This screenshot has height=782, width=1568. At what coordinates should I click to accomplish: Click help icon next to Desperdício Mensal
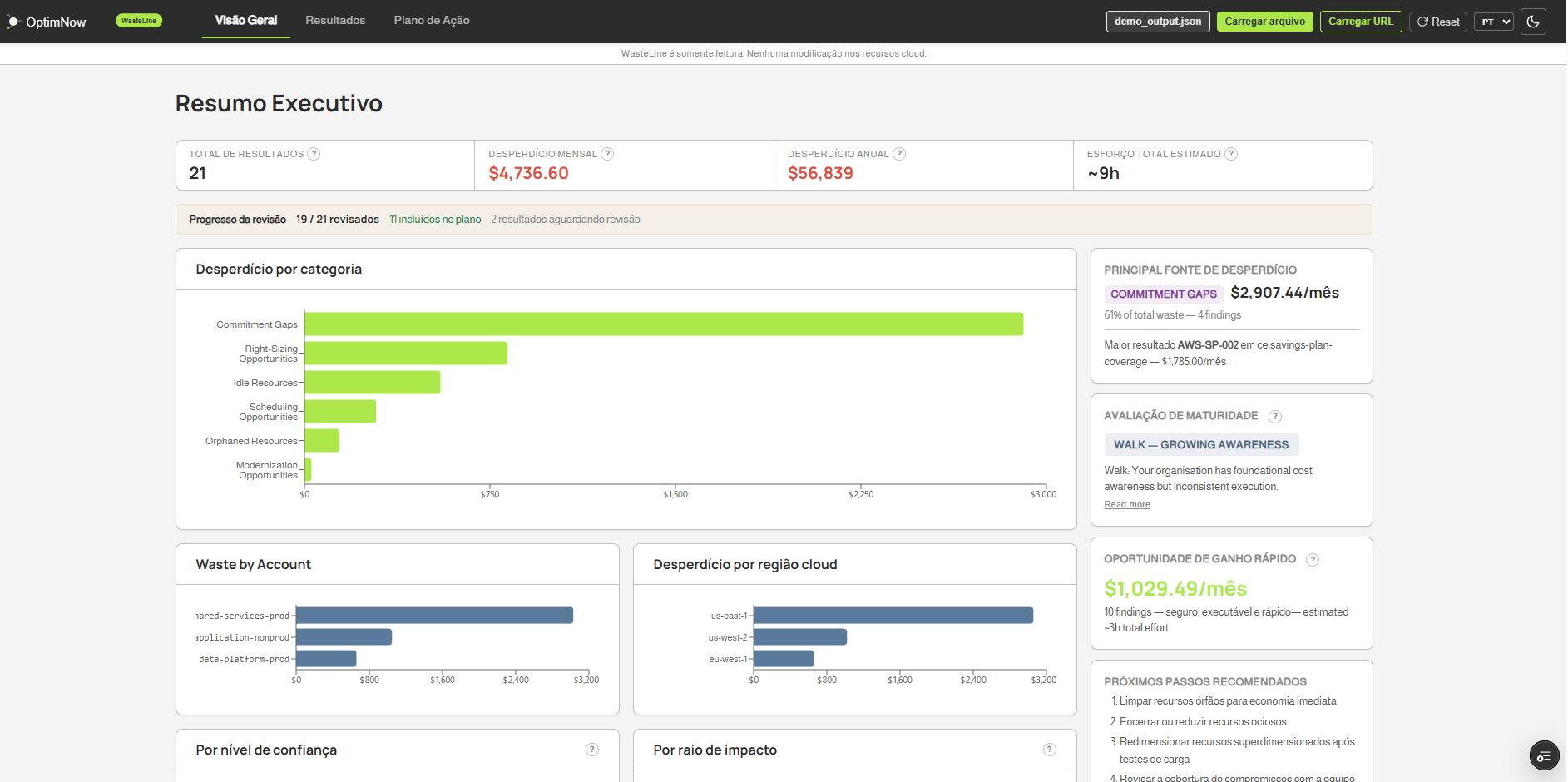tap(607, 154)
